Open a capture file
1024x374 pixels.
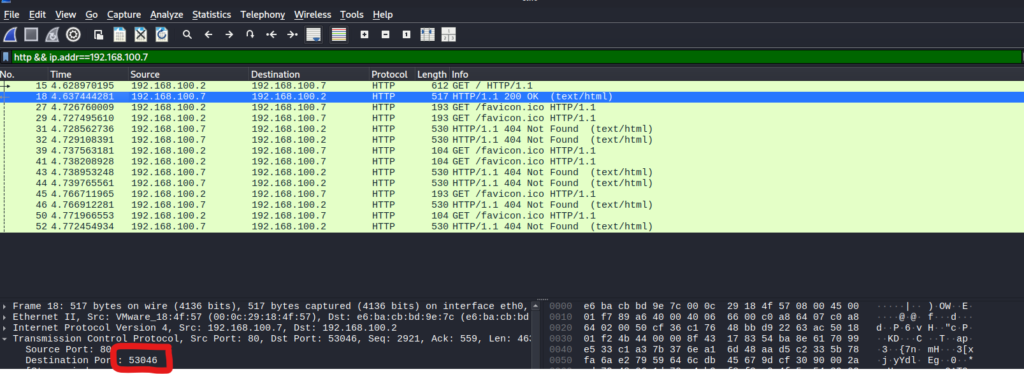click(99, 35)
